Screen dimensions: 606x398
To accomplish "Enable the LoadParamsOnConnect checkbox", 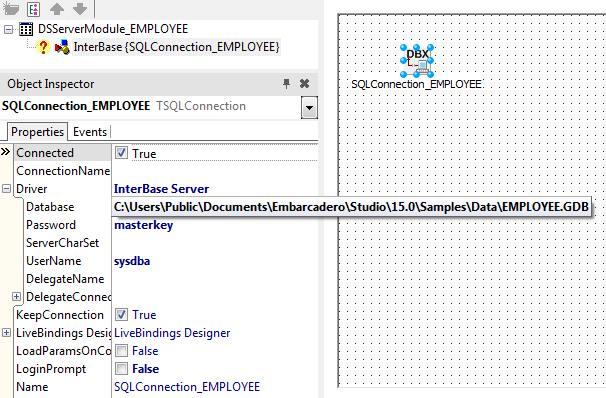I will pyautogui.click(x=121, y=350).
